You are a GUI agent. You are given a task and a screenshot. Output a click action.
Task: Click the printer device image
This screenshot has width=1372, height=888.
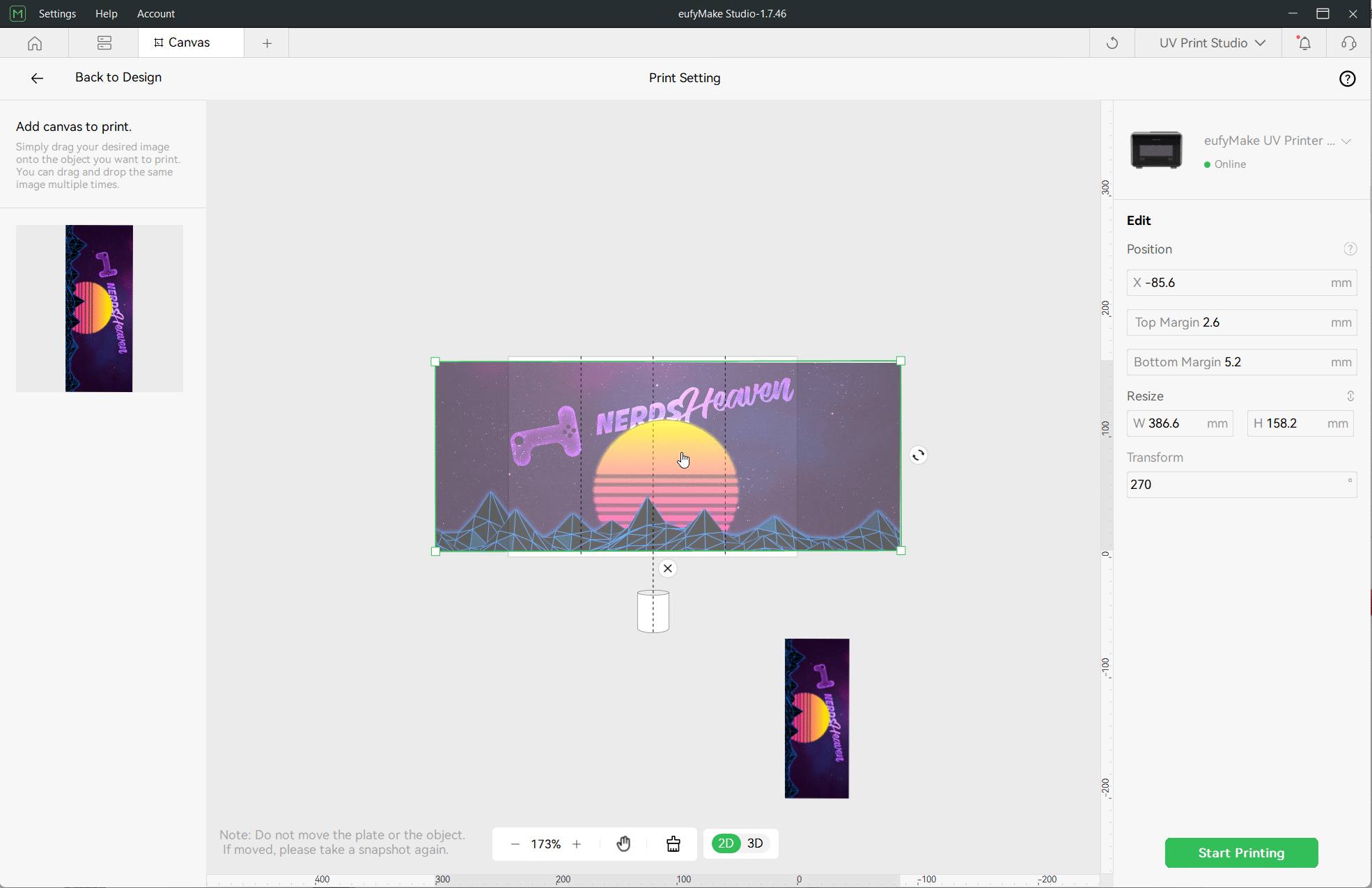[x=1156, y=150]
